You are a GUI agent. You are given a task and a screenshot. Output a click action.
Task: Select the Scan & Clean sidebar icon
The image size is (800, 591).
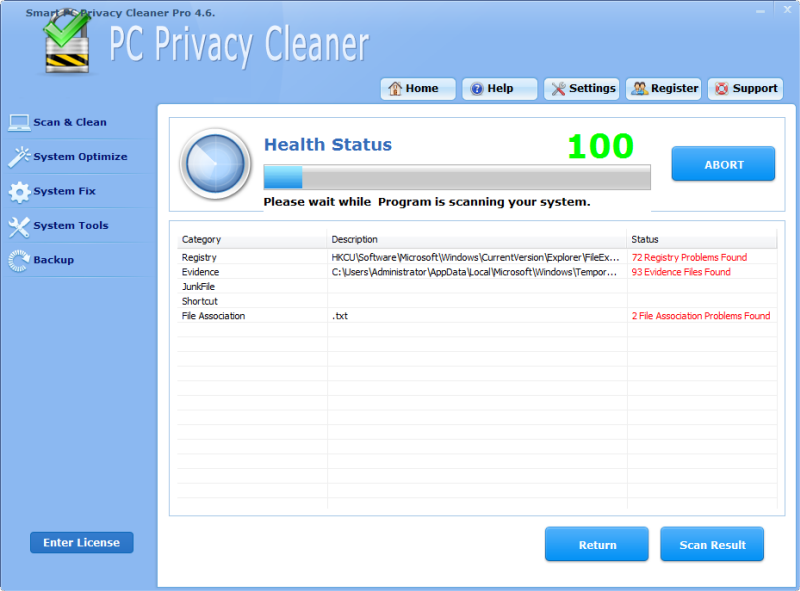[x=20, y=122]
